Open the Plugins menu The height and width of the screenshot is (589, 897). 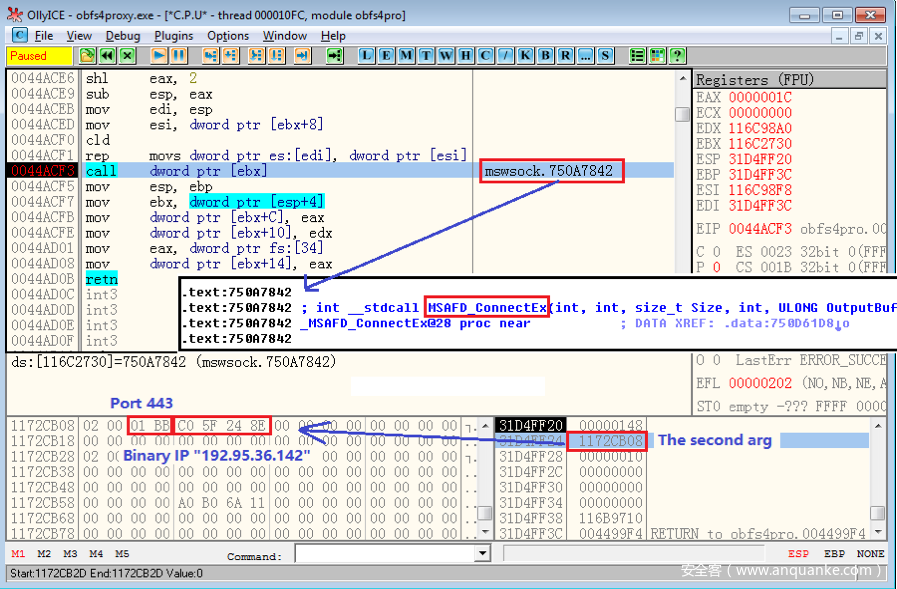pyautogui.click(x=174, y=36)
